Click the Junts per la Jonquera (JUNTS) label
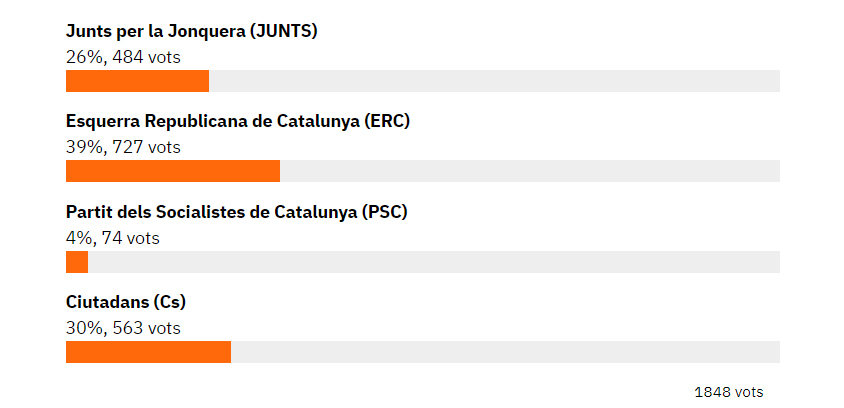 pyautogui.click(x=191, y=31)
